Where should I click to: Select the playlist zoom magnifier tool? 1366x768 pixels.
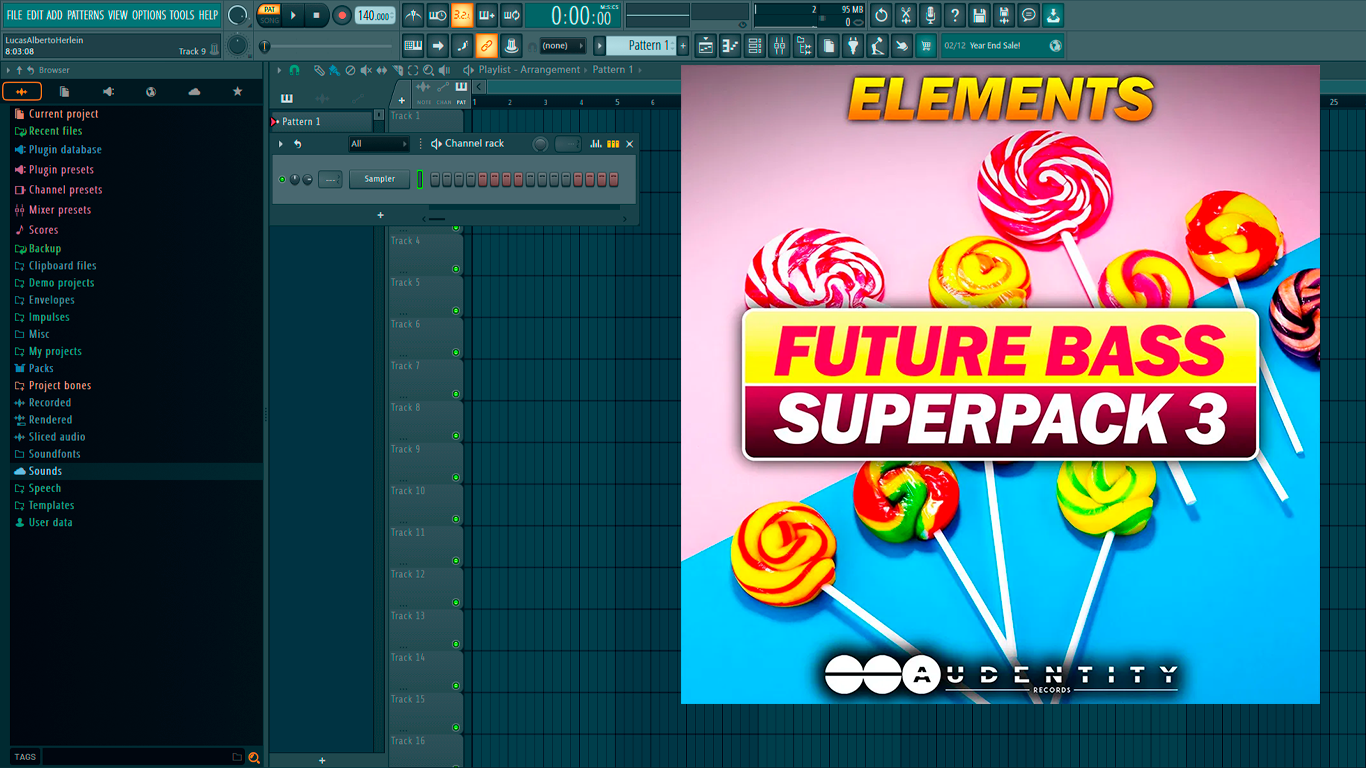[428, 70]
